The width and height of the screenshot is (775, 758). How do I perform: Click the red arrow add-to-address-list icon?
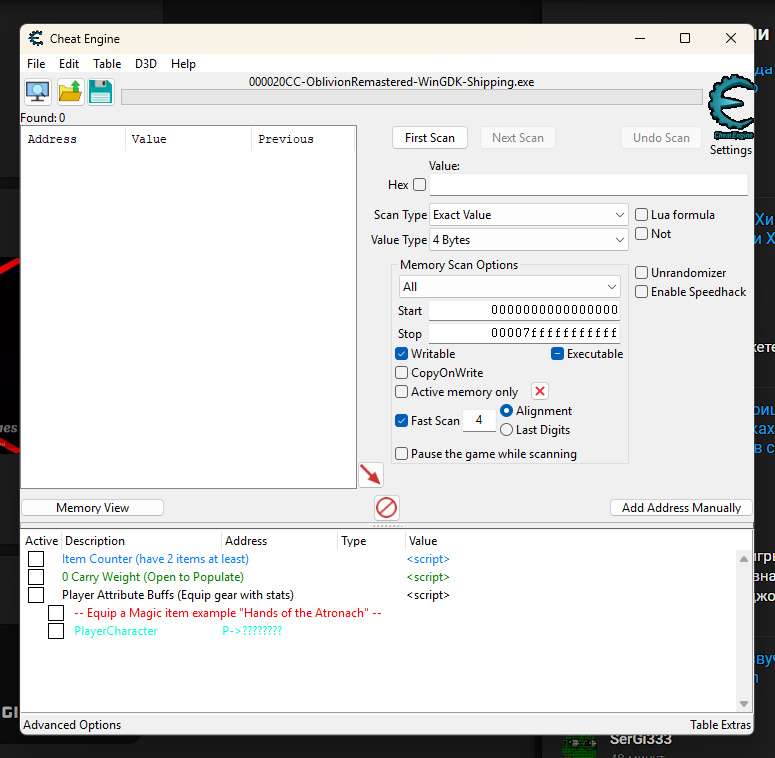[371, 474]
